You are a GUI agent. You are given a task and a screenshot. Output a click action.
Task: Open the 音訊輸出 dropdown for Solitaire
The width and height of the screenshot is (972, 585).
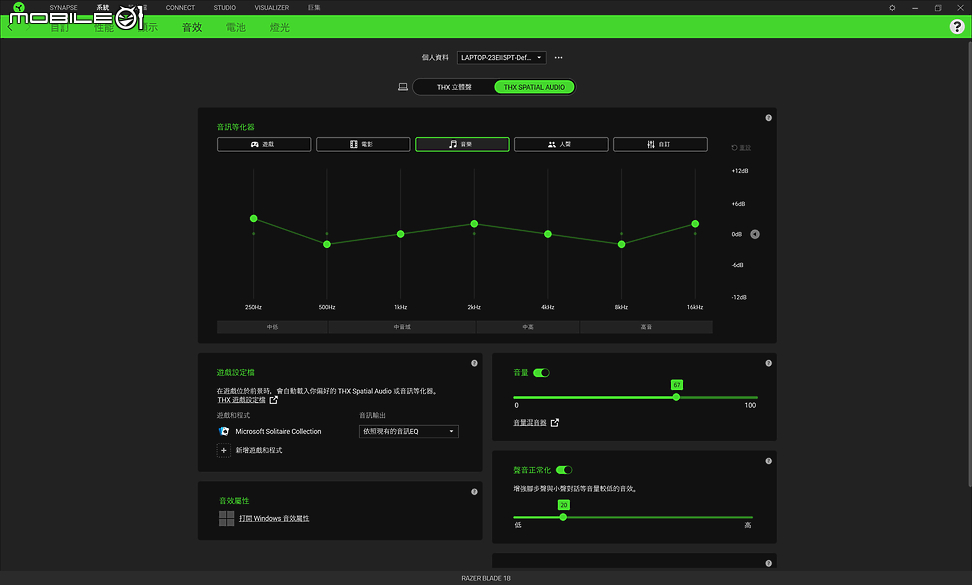coord(409,431)
